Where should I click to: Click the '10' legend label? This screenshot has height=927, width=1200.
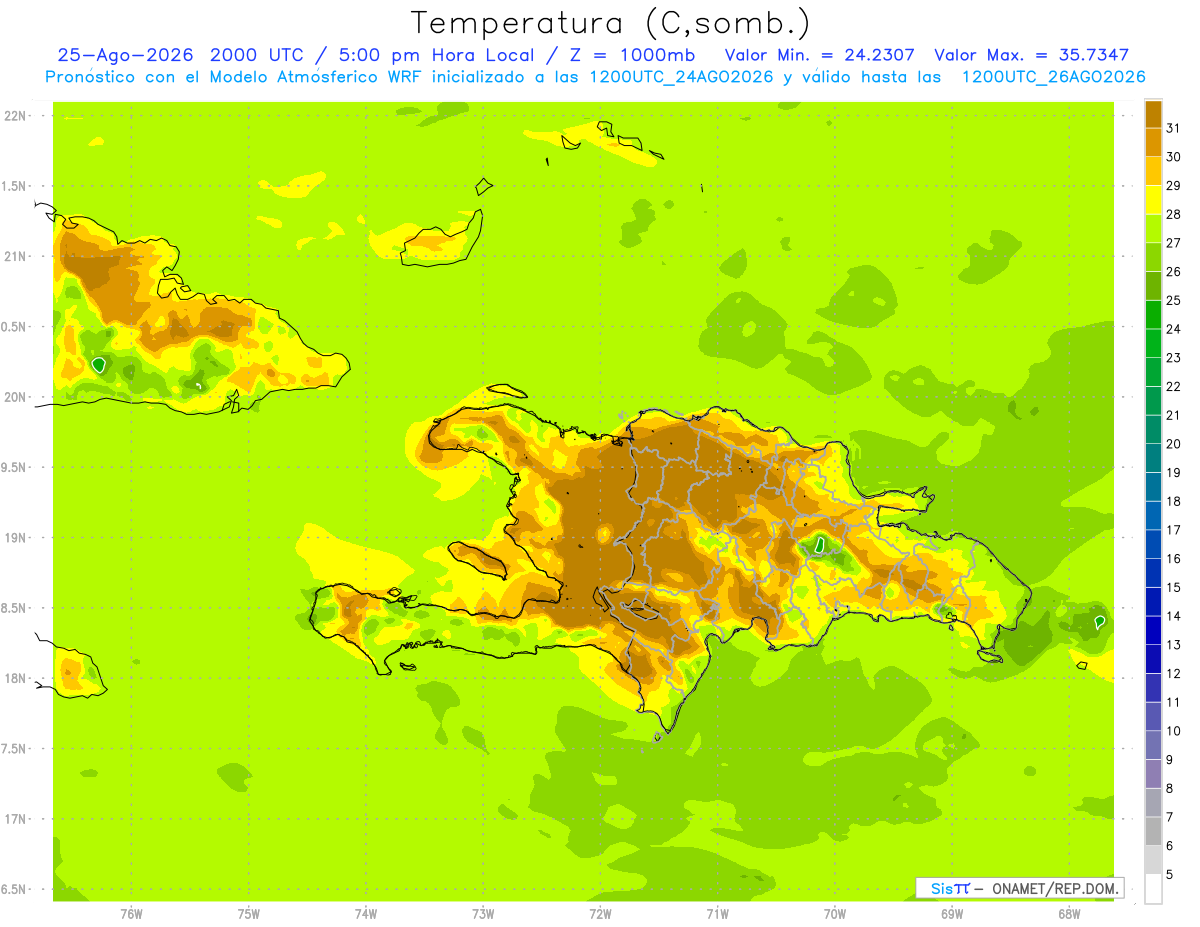(1174, 731)
